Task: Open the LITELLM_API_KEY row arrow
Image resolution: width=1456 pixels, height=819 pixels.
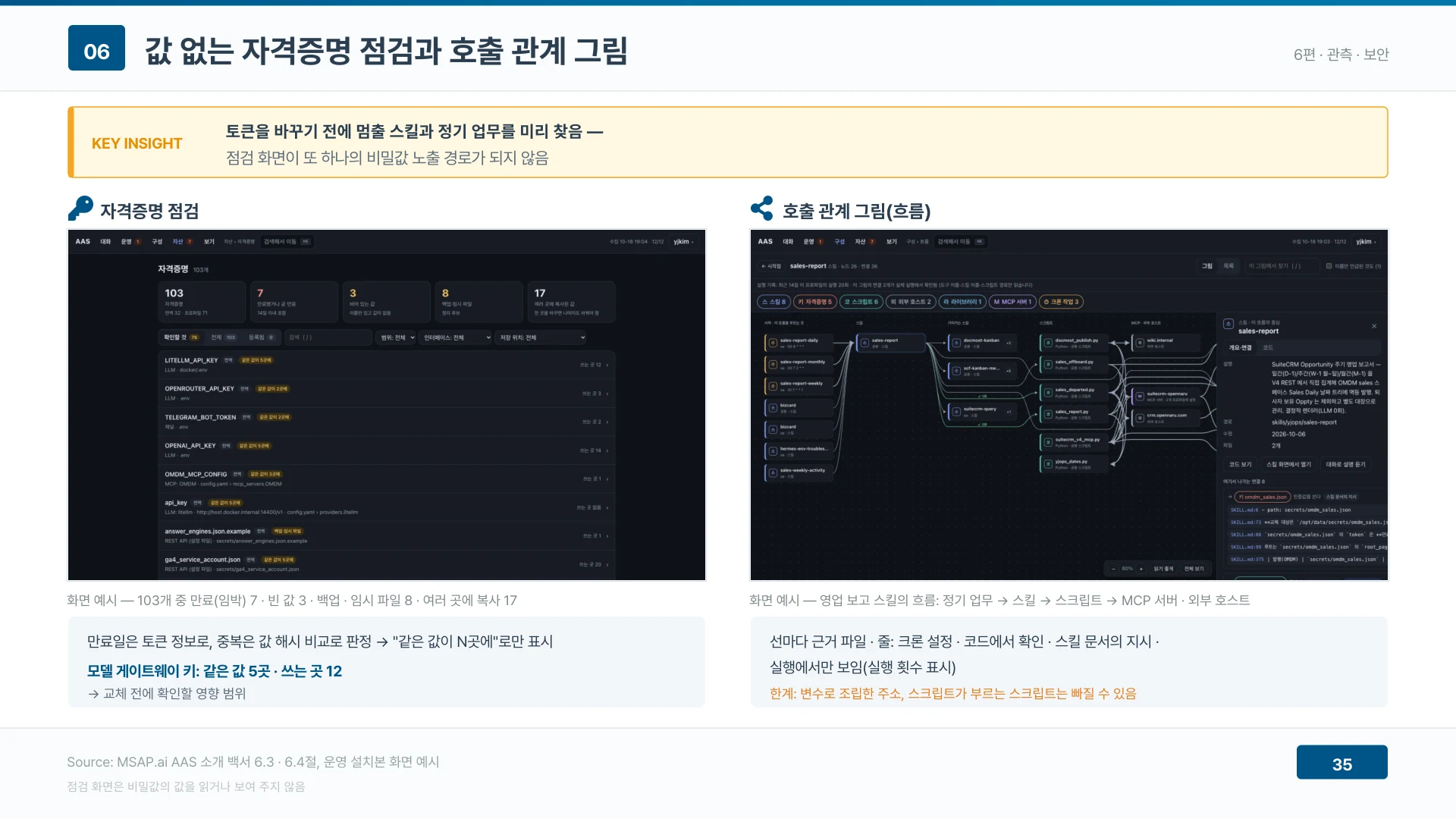Action: click(x=607, y=365)
